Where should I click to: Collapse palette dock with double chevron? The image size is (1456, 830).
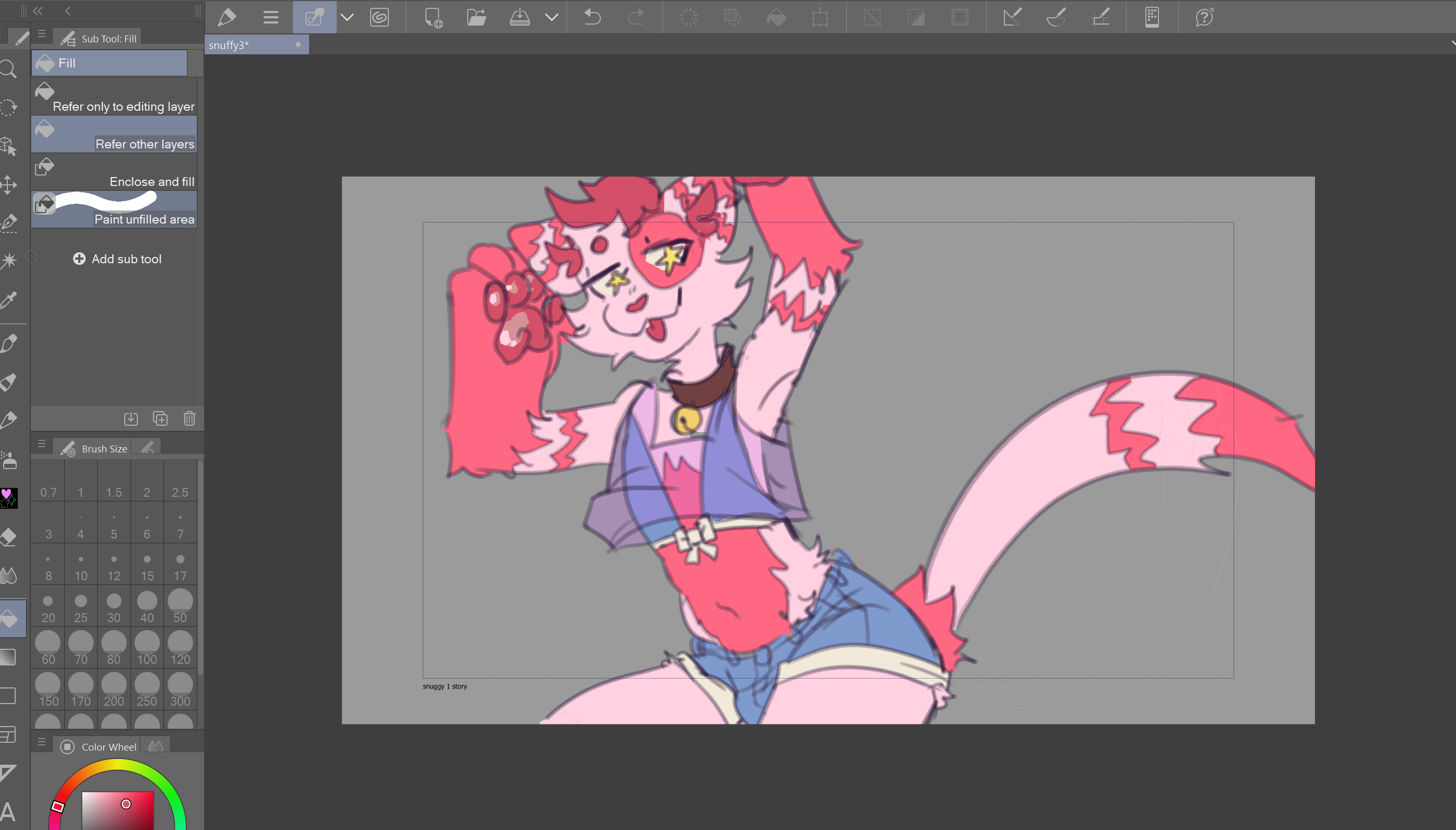click(x=38, y=10)
